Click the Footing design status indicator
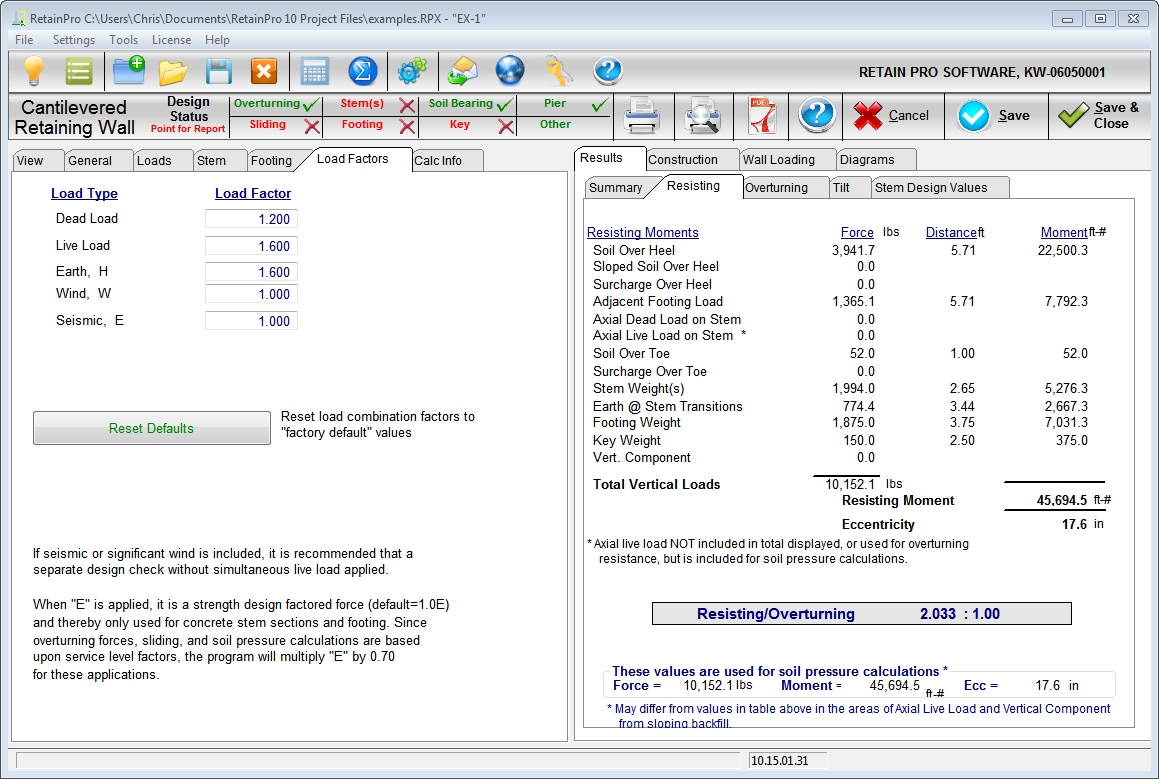 pyautogui.click(x=370, y=126)
